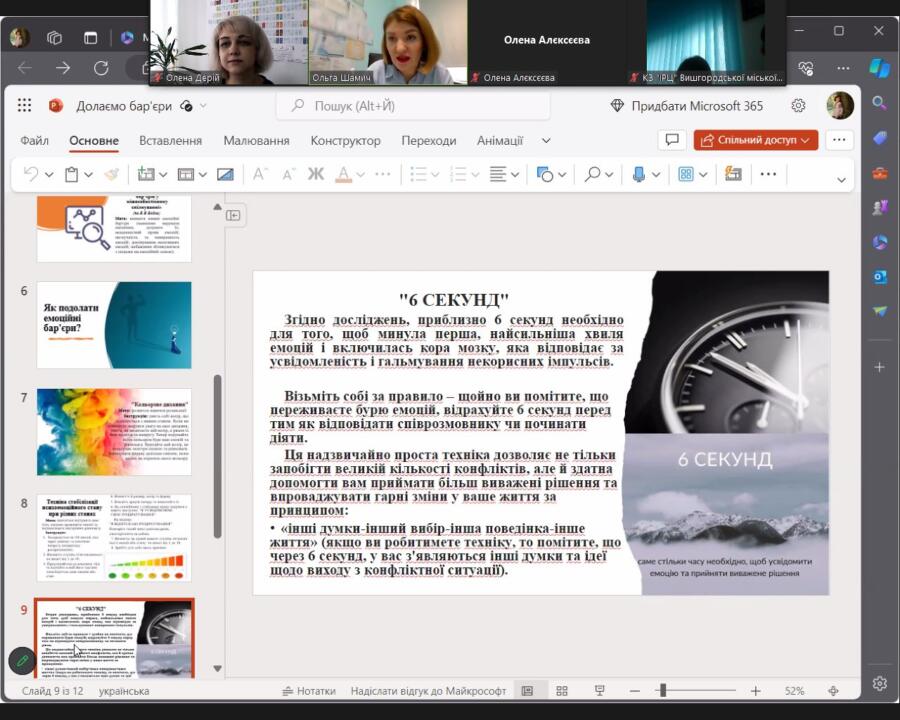The height and width of the screenshot is (720, 900).
Task: Expand layout dropdown arrow
Action: coord(203,175)
